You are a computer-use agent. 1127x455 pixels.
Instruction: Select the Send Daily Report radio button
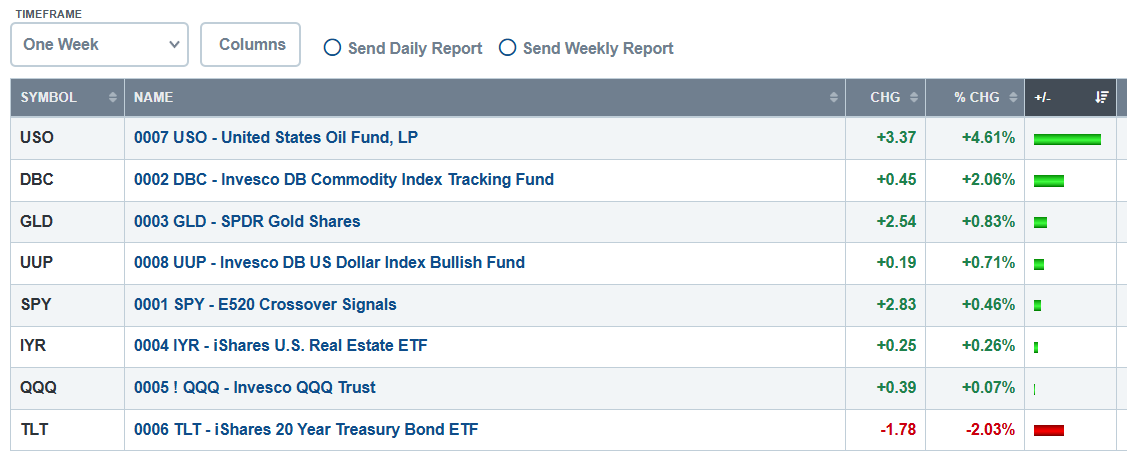click(332, 48)
